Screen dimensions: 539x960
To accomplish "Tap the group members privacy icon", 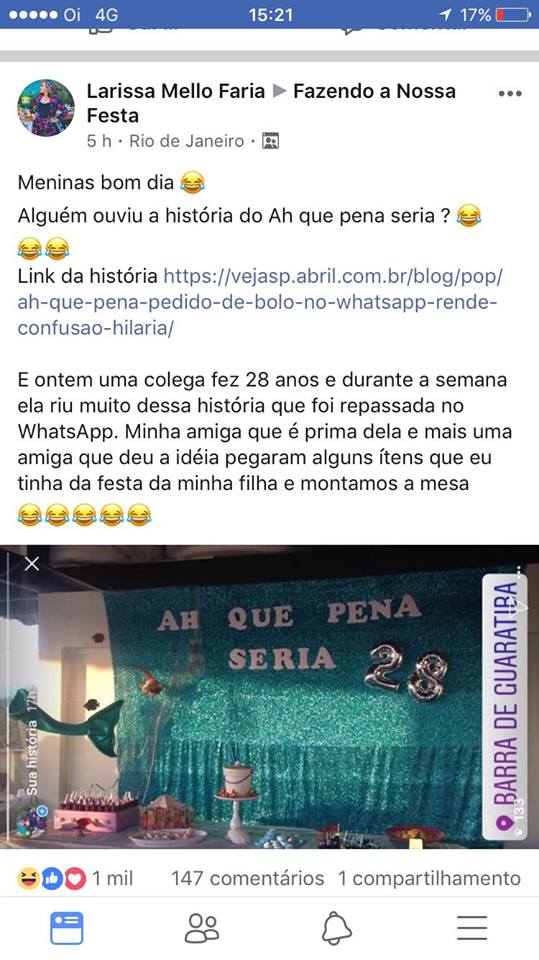I will (x=270, y=141).
